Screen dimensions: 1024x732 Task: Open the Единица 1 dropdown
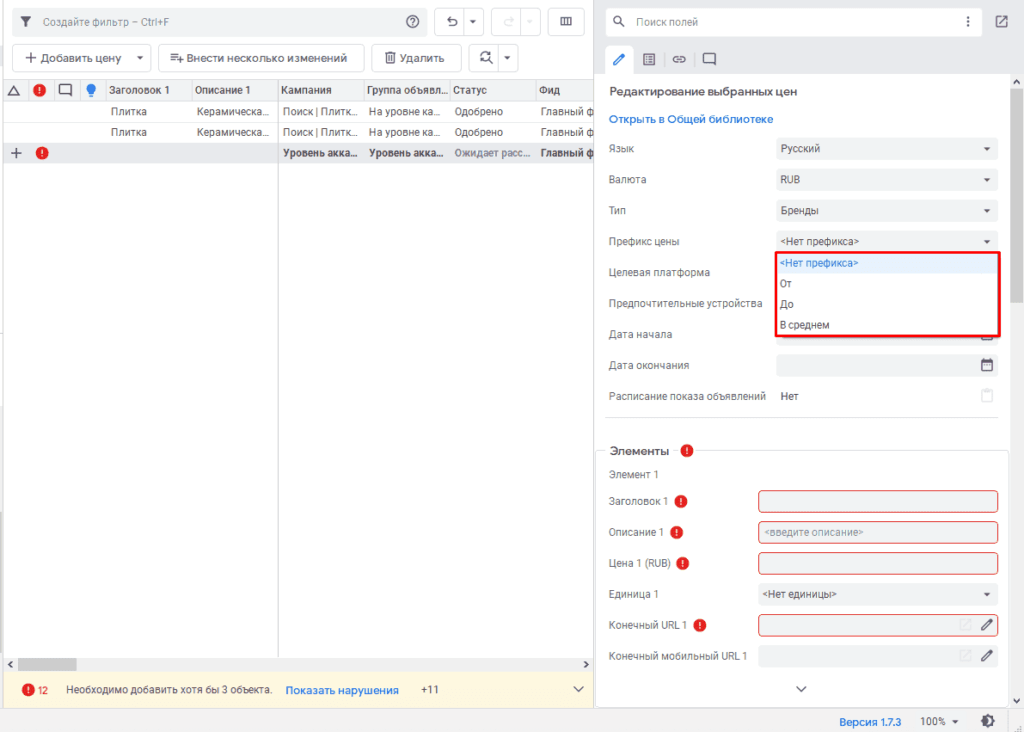click(878, 594)
